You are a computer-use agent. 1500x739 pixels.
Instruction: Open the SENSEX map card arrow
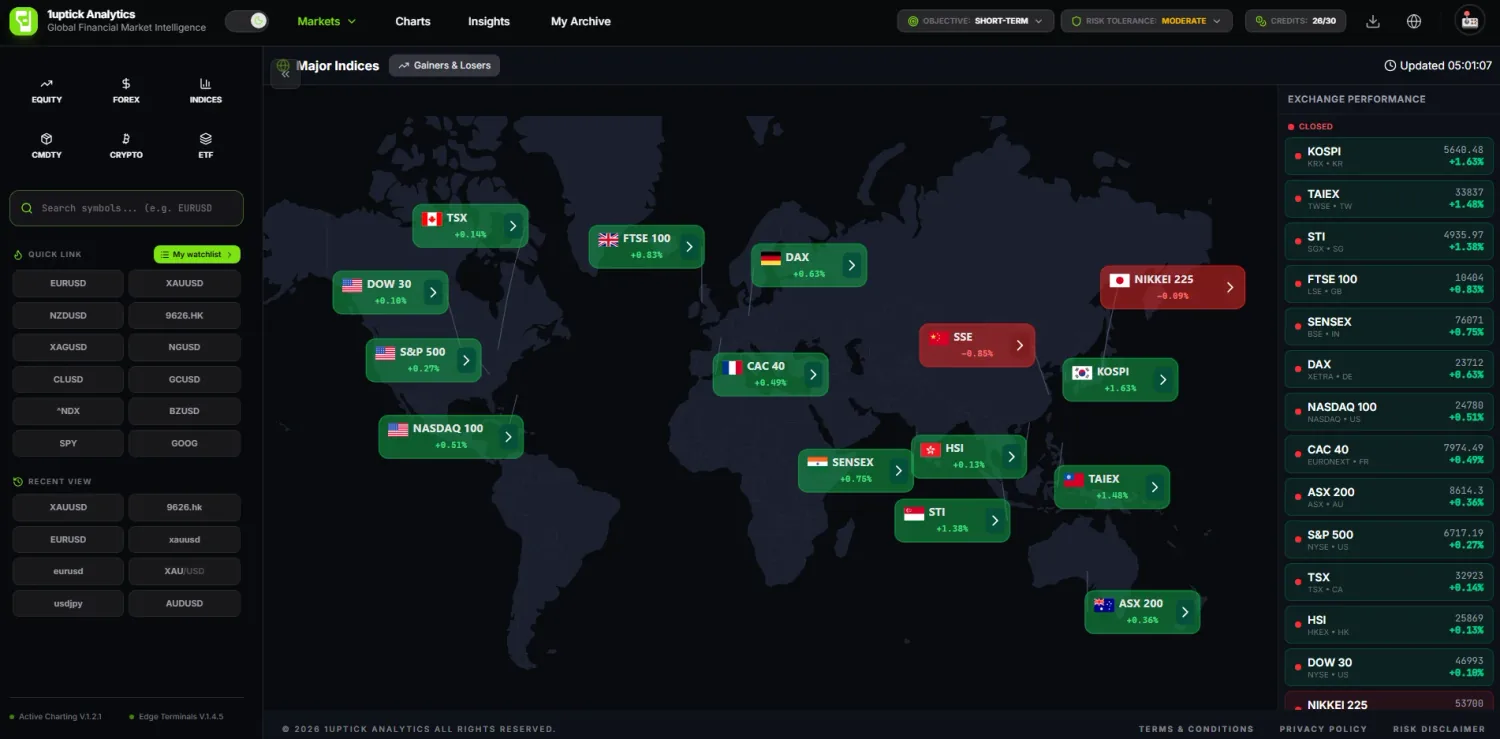[x=899, y=470]
